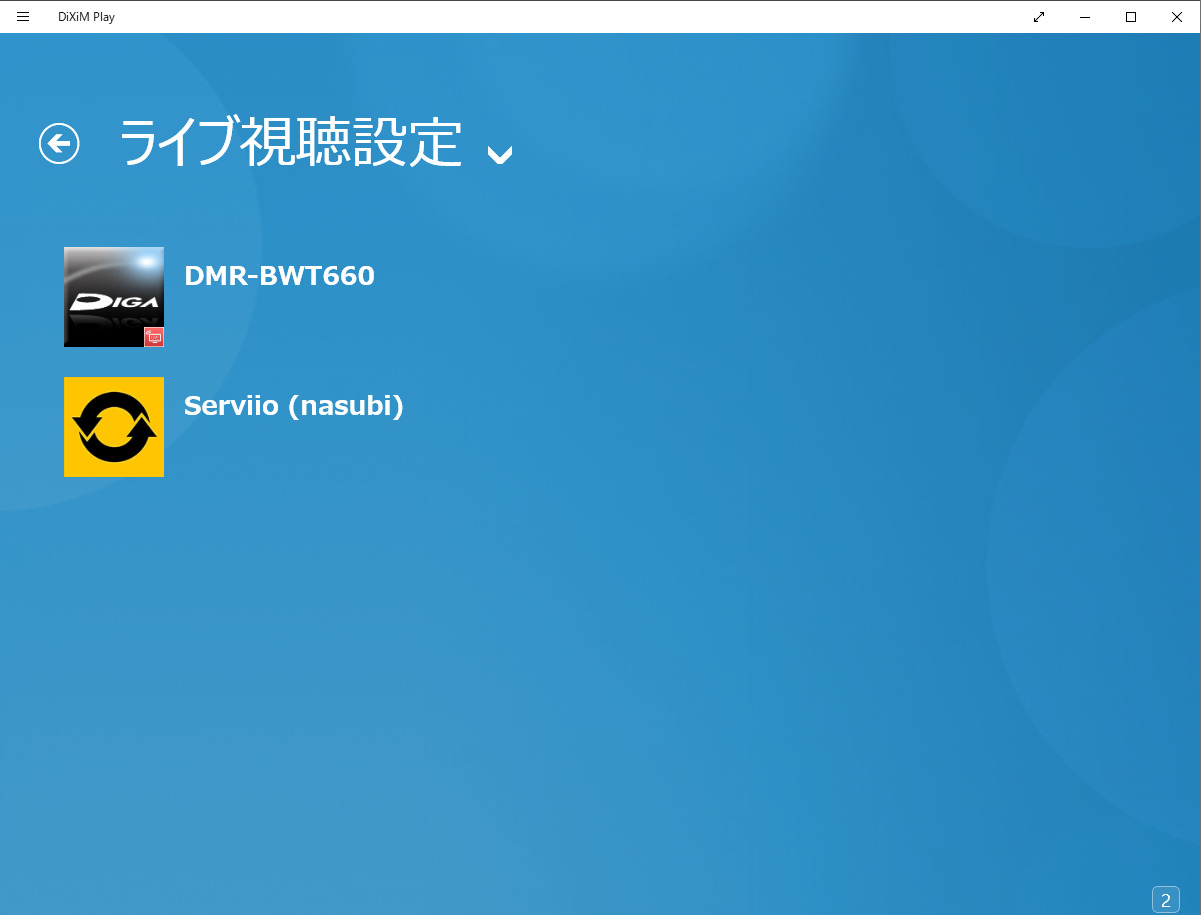Enter full screen via diagonal arrows icon
Image resolution: width=1201 pixels, height=915 pixels.
1039,16
